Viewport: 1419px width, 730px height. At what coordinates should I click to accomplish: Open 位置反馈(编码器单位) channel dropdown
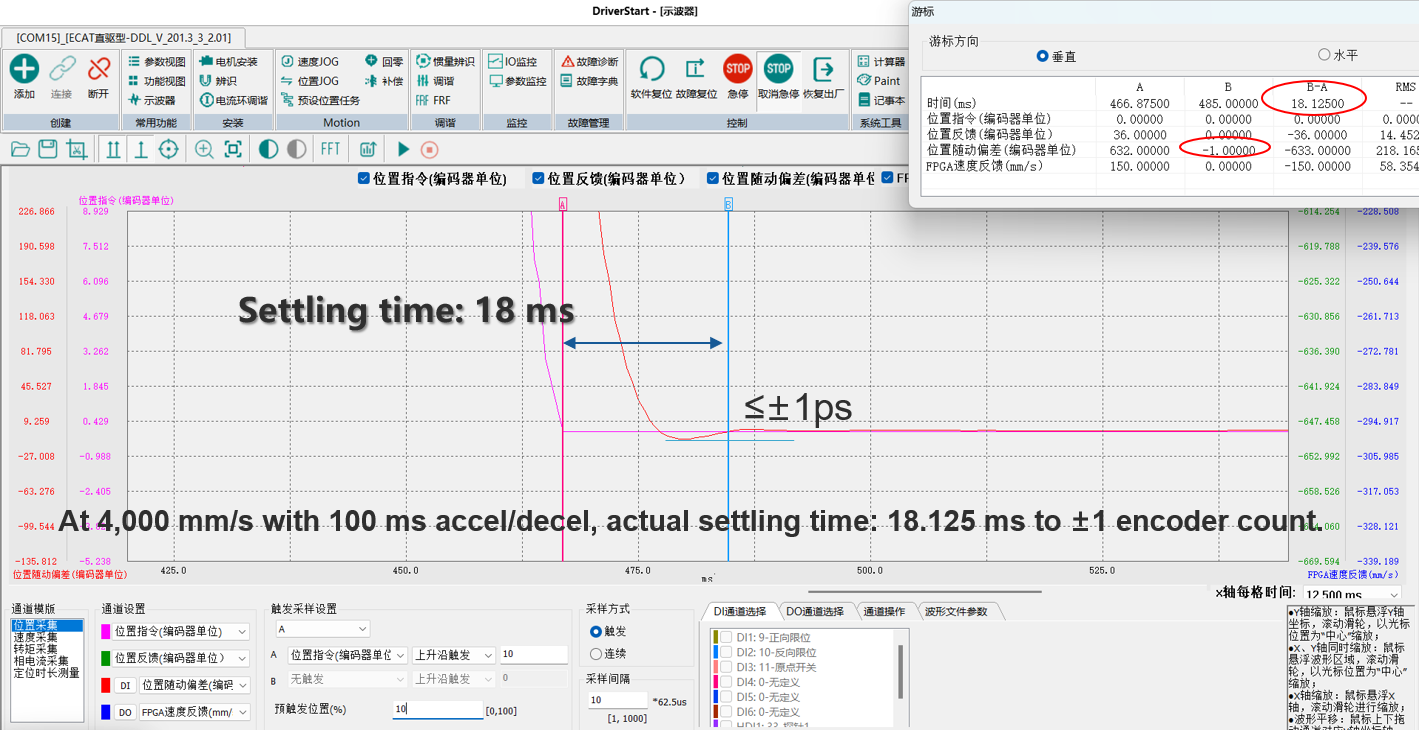pyautogui.click(x=180, y=658)
